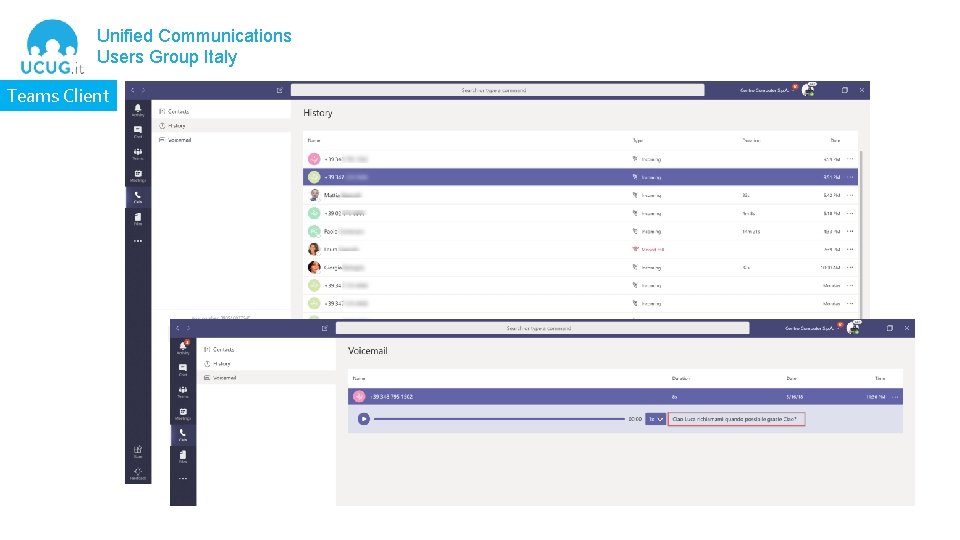The height and width of the screenshot is (540, 960).
Task: Open more options for the missed call row
Action: pyautogui.click(x=850, y=249)
